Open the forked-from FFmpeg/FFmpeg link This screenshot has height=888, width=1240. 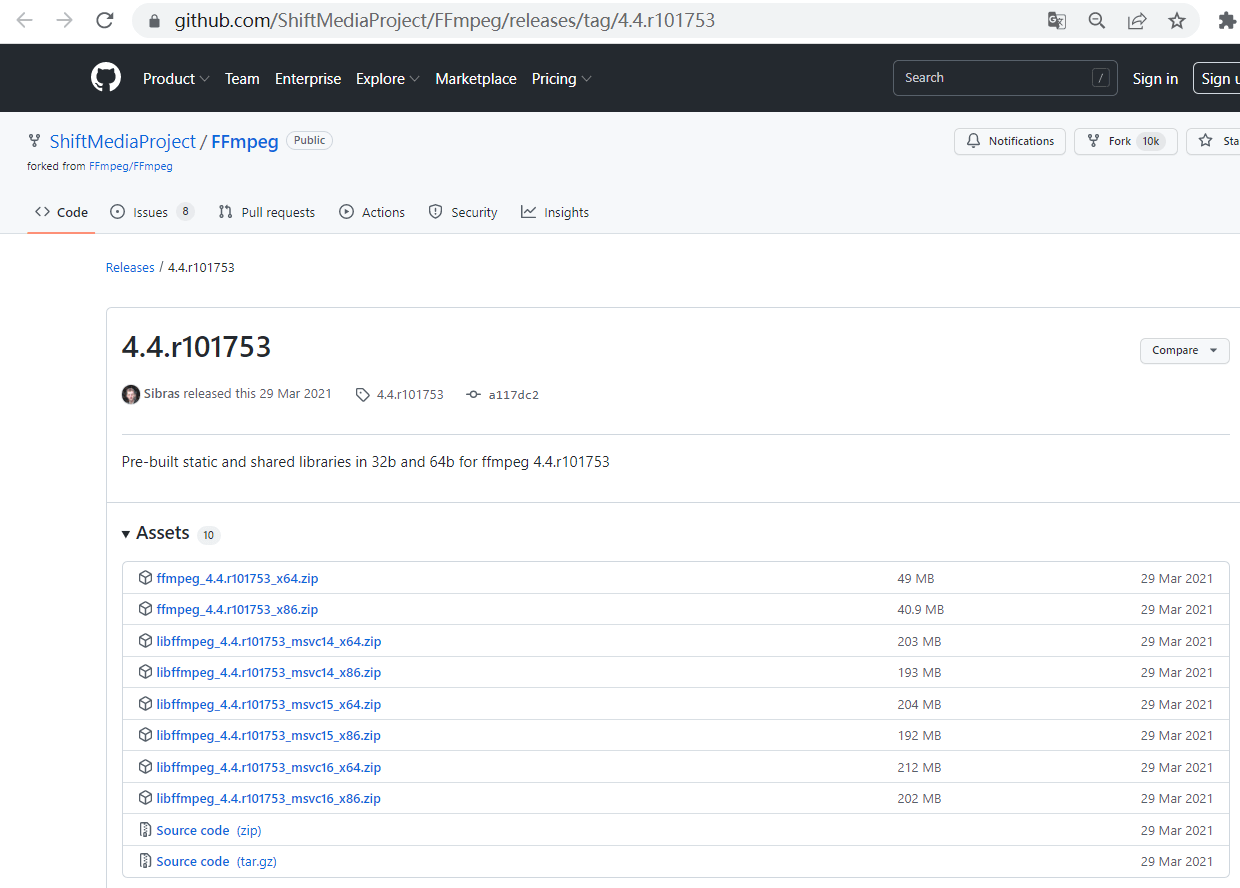coord(131,166)
